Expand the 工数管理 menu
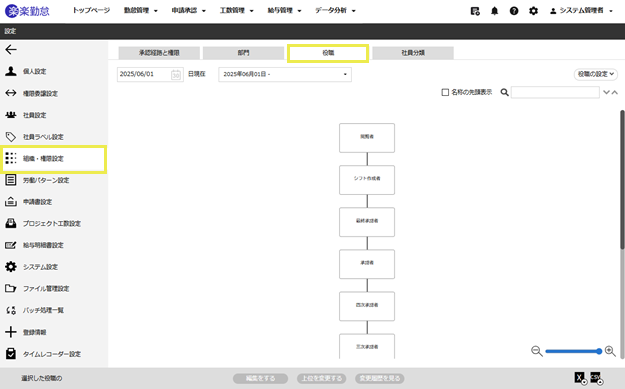The height and width of the screenshot is (389, 625). tap(236, 11)
